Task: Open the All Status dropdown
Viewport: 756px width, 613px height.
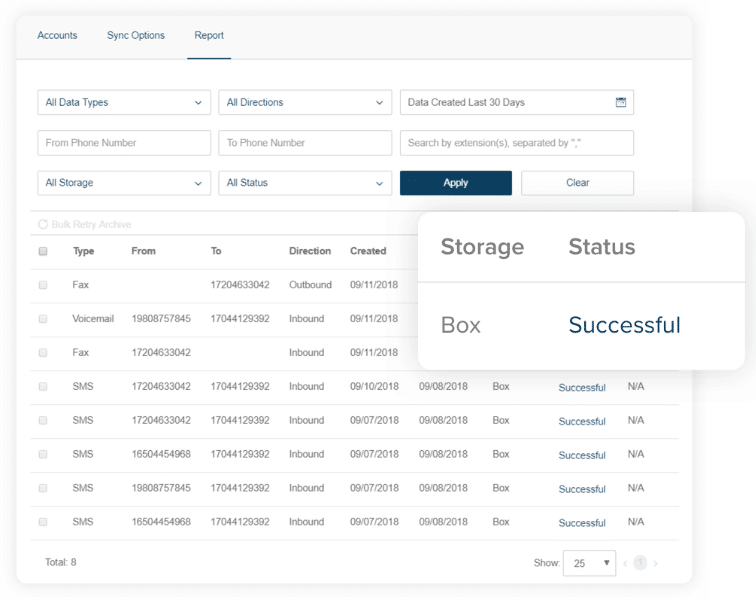Action: click(305, 183)
